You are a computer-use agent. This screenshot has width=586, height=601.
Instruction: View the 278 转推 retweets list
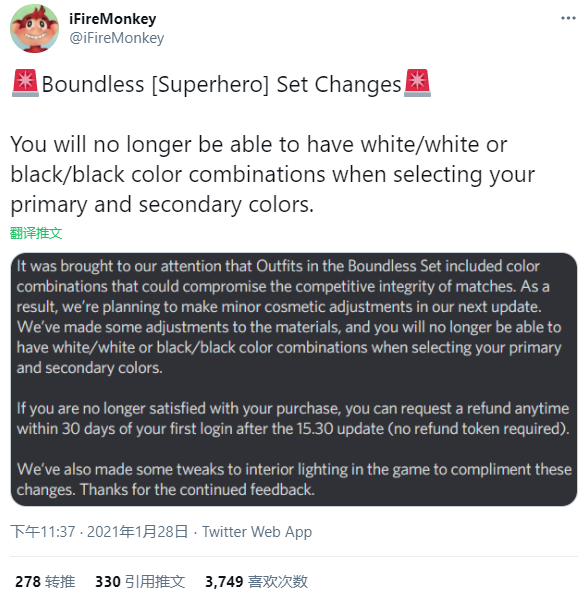tap(45, 581)
